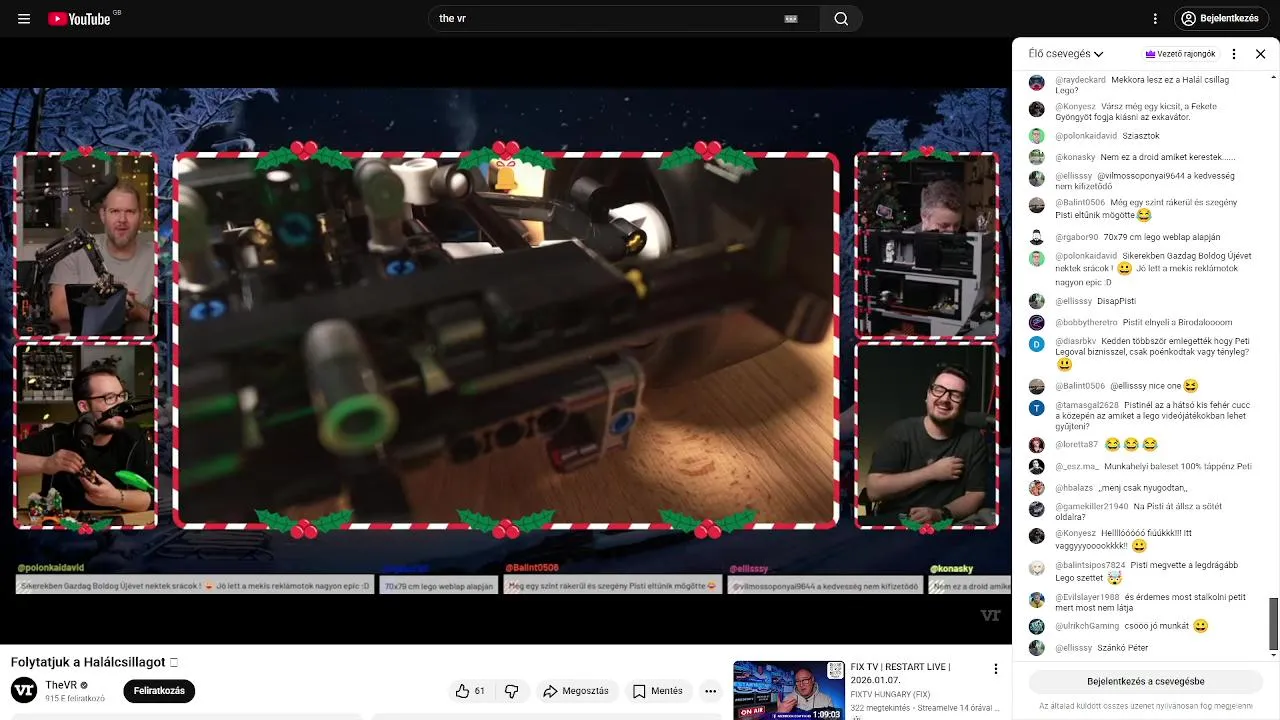Click the Megosztás share button

pos(575,691)
